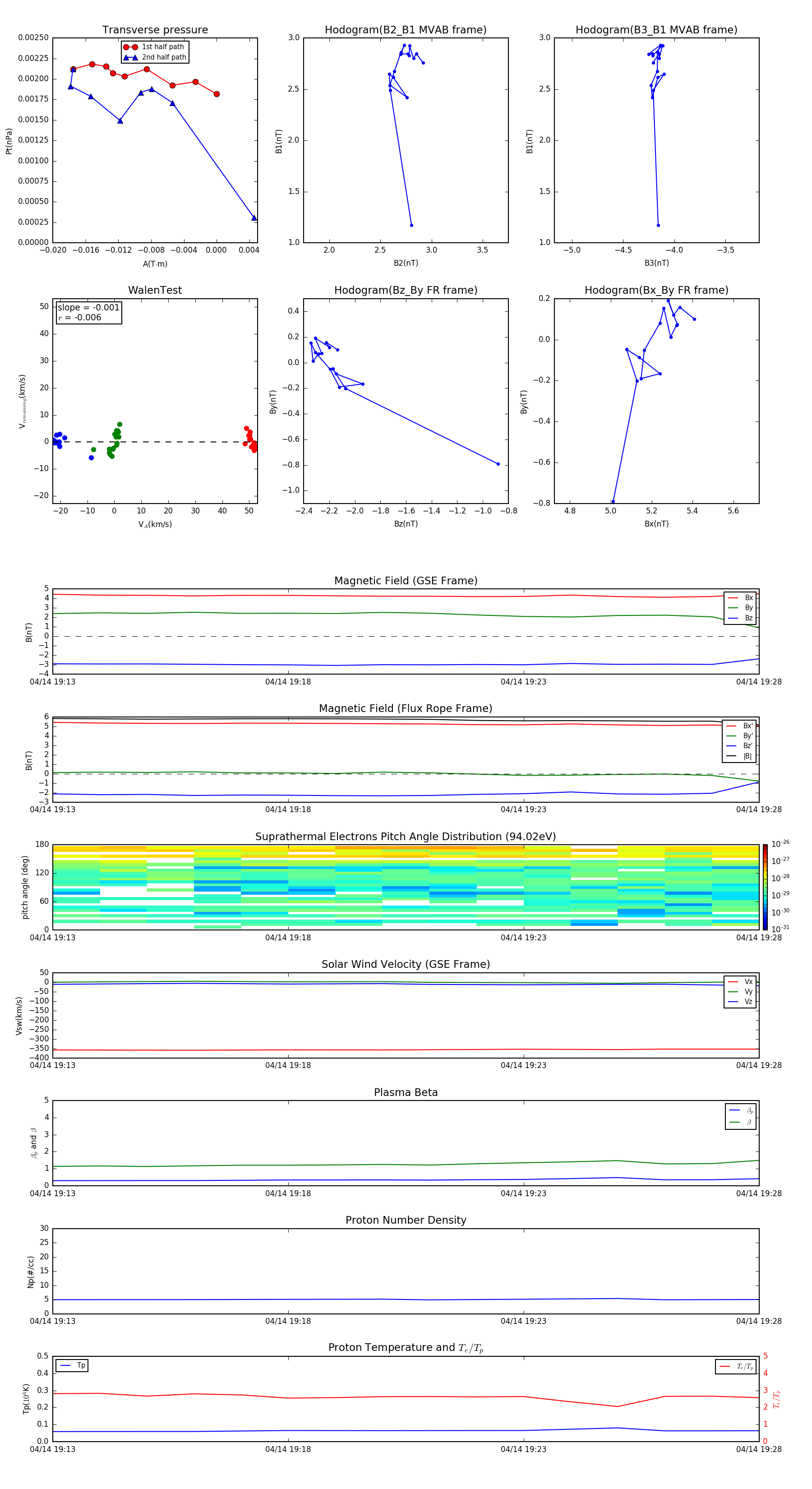Click the 'V_A(km/s)' x-axis label

coord(155,524)
